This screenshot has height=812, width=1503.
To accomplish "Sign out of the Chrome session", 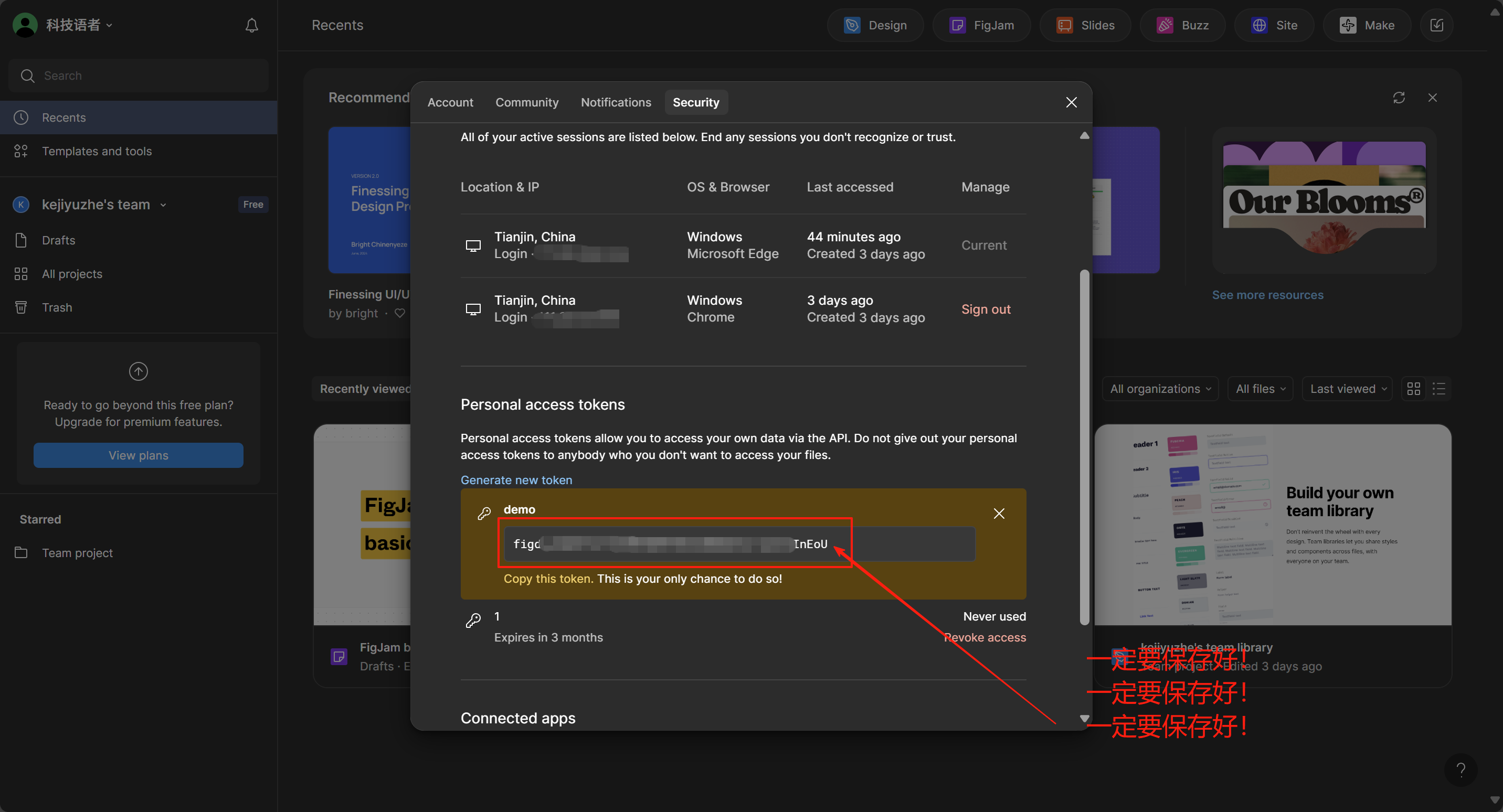I will pos(986,309).
